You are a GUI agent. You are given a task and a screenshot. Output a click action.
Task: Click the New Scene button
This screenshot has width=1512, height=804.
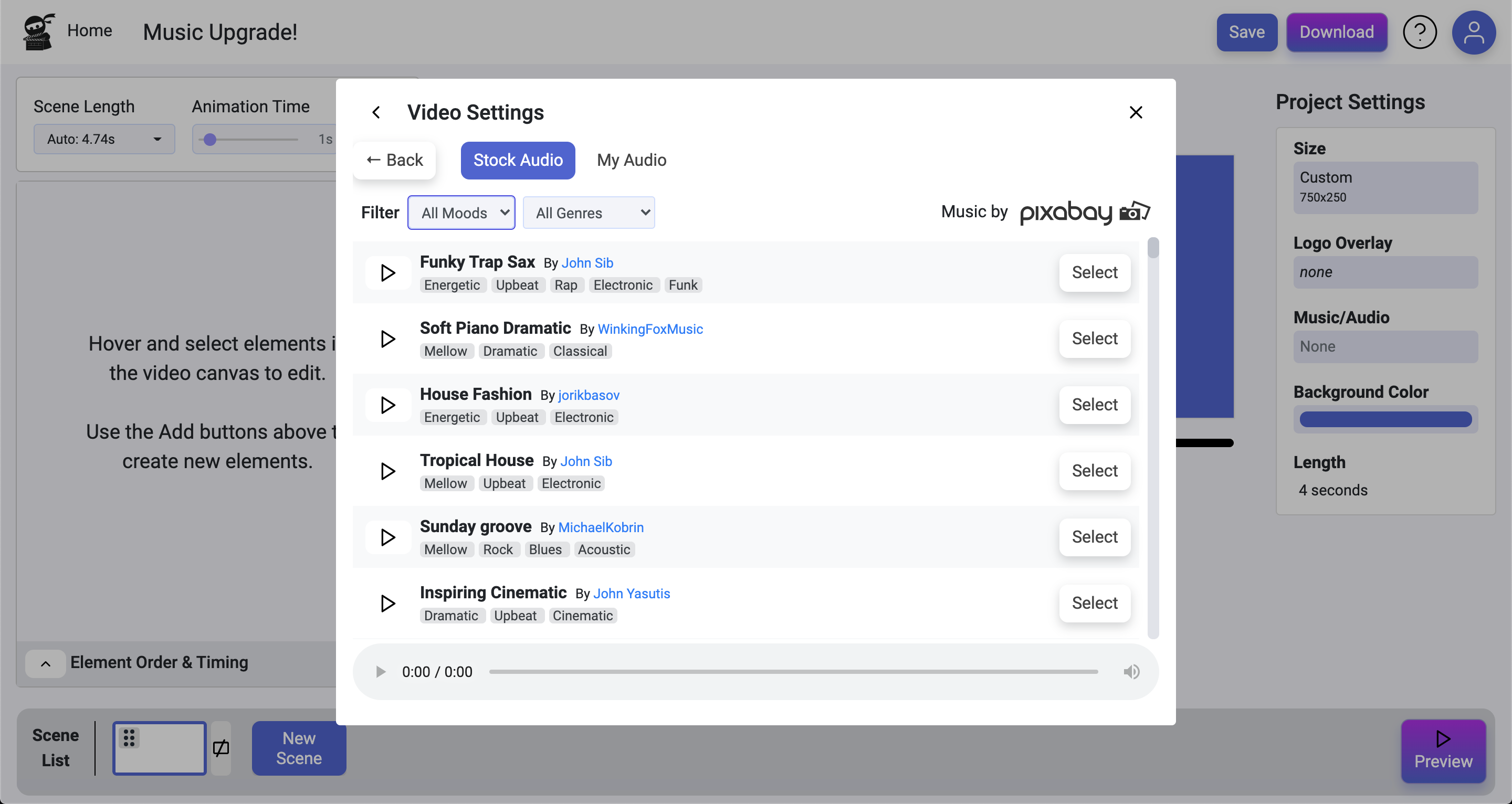click(x=299, y=748)
